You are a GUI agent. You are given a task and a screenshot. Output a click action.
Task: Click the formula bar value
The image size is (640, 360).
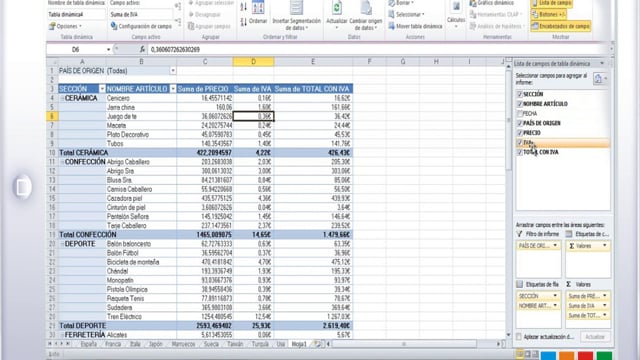[x=175, y=49]
